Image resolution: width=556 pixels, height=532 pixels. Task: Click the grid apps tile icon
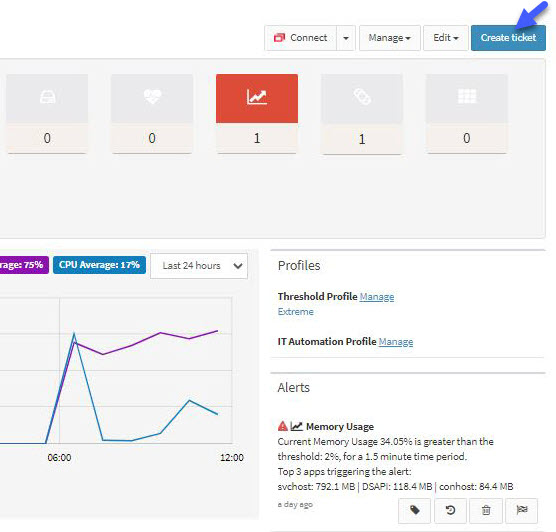[x=467, y=96]
